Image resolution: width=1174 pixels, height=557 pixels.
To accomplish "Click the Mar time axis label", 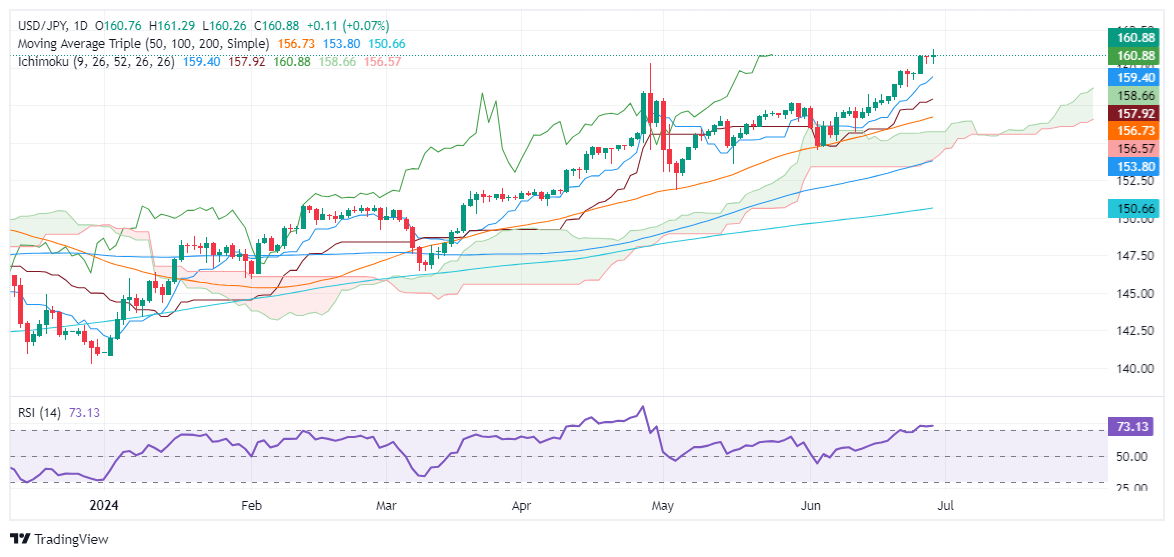I will coord(386,507).
